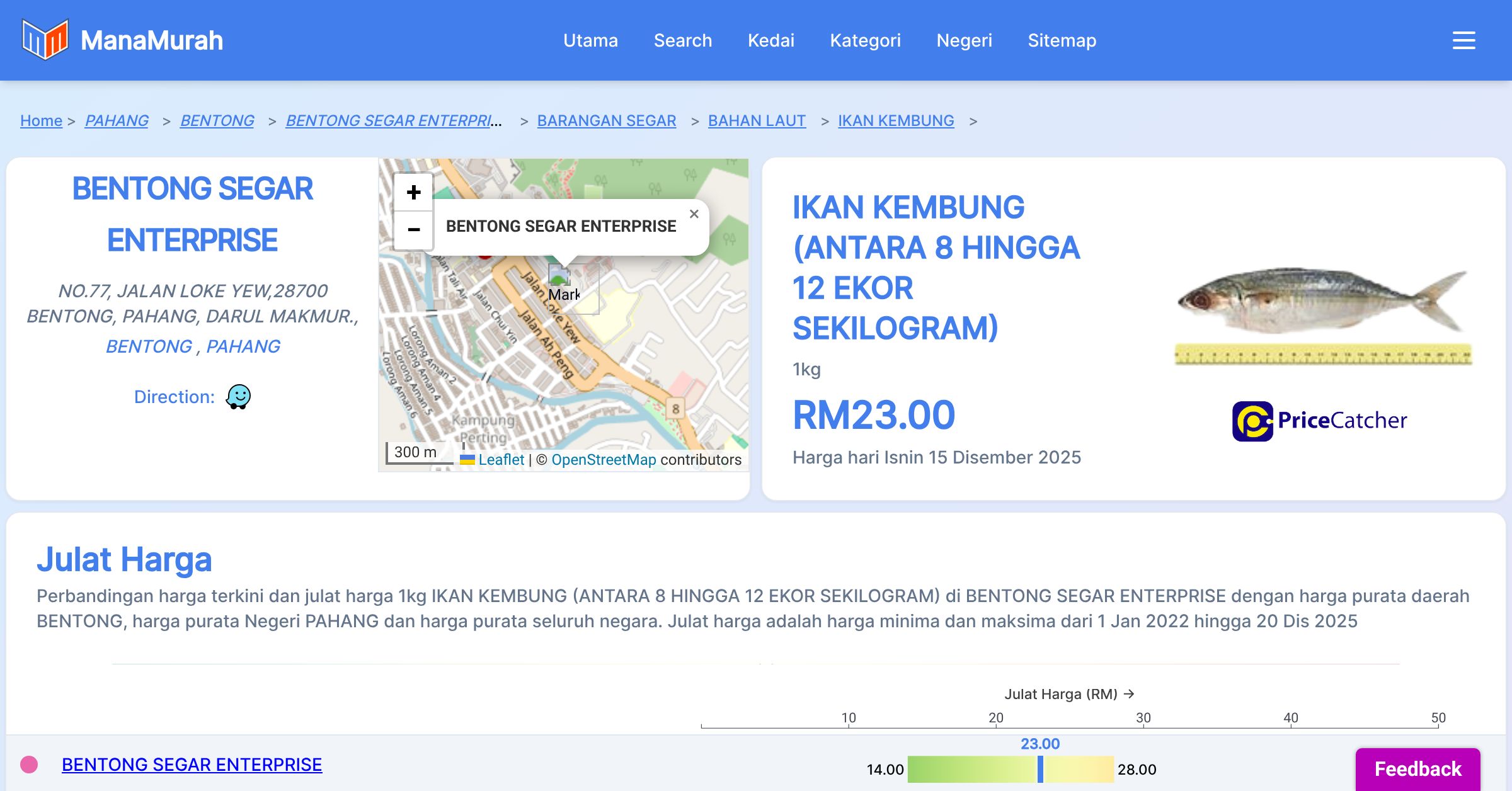
Task: Zoom in on the map
Action: 413,192
